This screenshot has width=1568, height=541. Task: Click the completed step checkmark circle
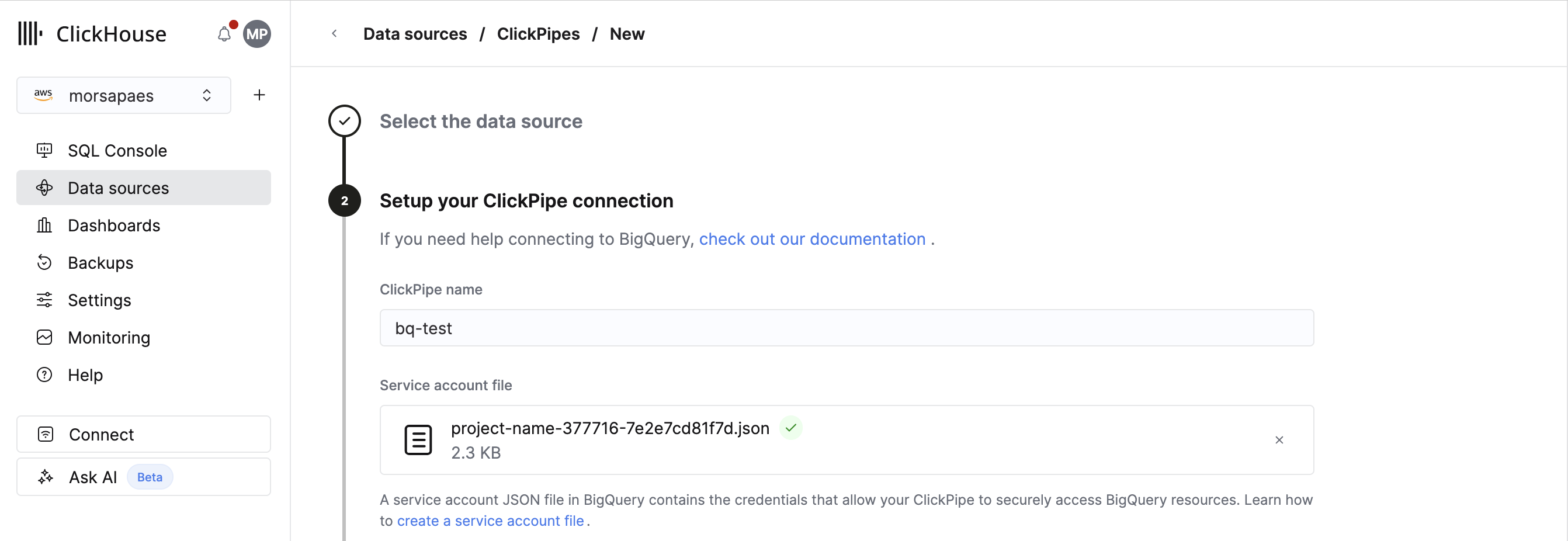tap(345, 120)
